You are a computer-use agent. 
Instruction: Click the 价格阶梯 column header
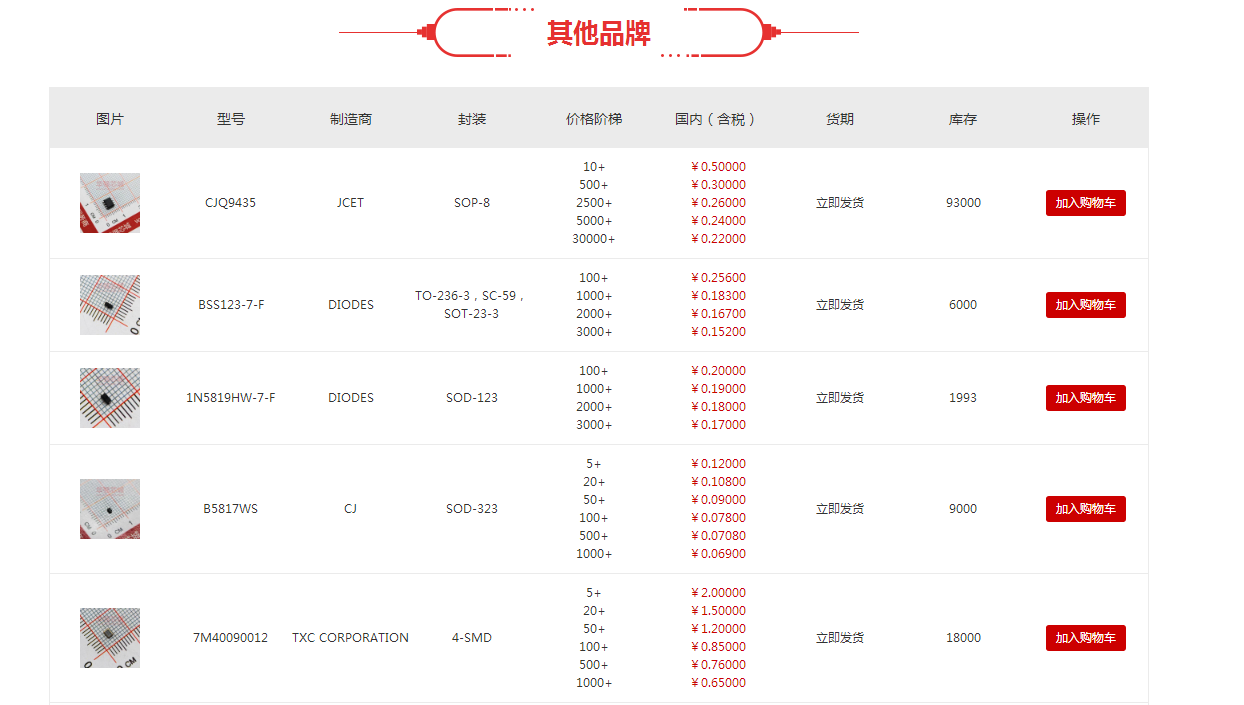(594, 119)
